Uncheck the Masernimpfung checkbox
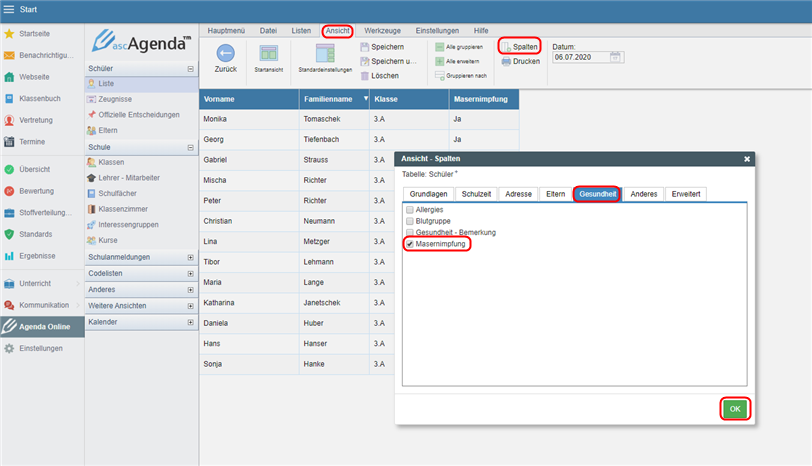Screen dimensions: 812x466 click(410, 244)
